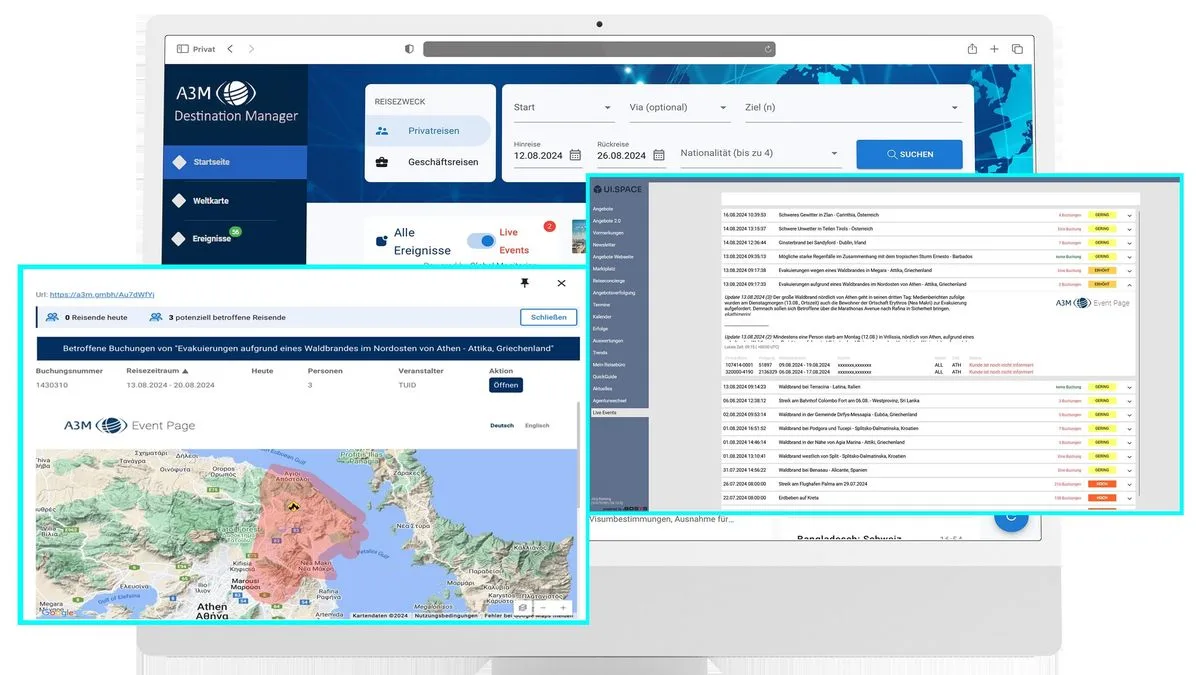The height and width of the screenshot is (675, 1200).
Task: Open Weltkarte in the left sidebar
Action: coord(211,201)
